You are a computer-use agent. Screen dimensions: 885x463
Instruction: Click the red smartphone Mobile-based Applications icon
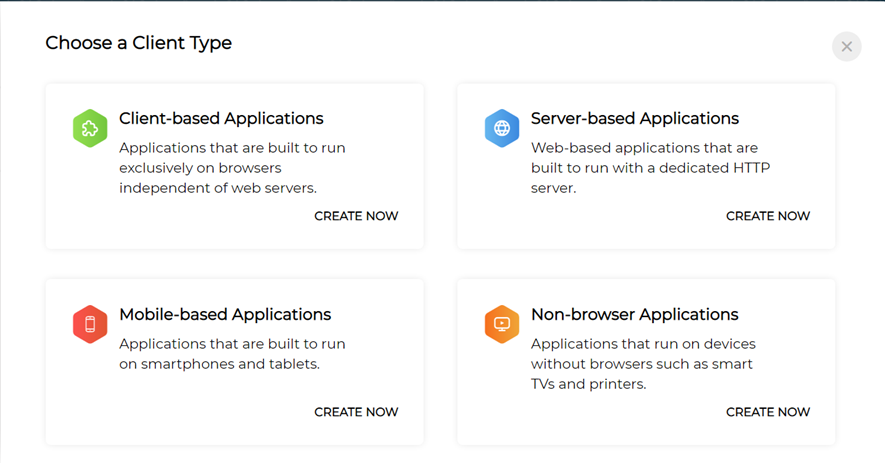[x=90, y=324]
